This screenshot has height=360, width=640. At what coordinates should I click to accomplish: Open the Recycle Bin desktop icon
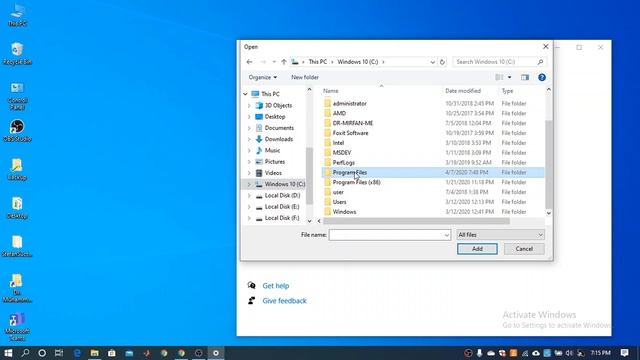[x=17, y=53]
